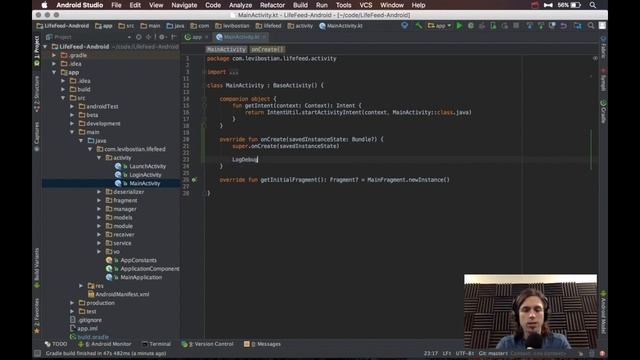Collapse the main source folder

pos(72,132)
